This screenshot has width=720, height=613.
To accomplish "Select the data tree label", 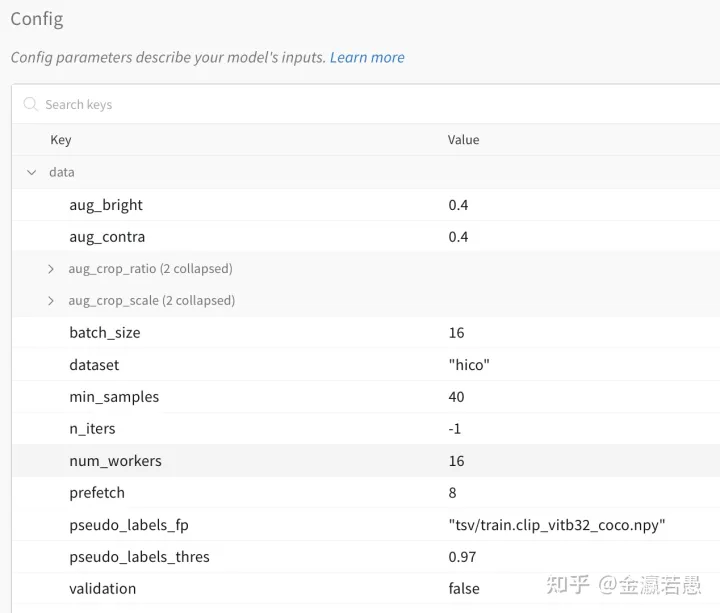I will click(62, 172).
